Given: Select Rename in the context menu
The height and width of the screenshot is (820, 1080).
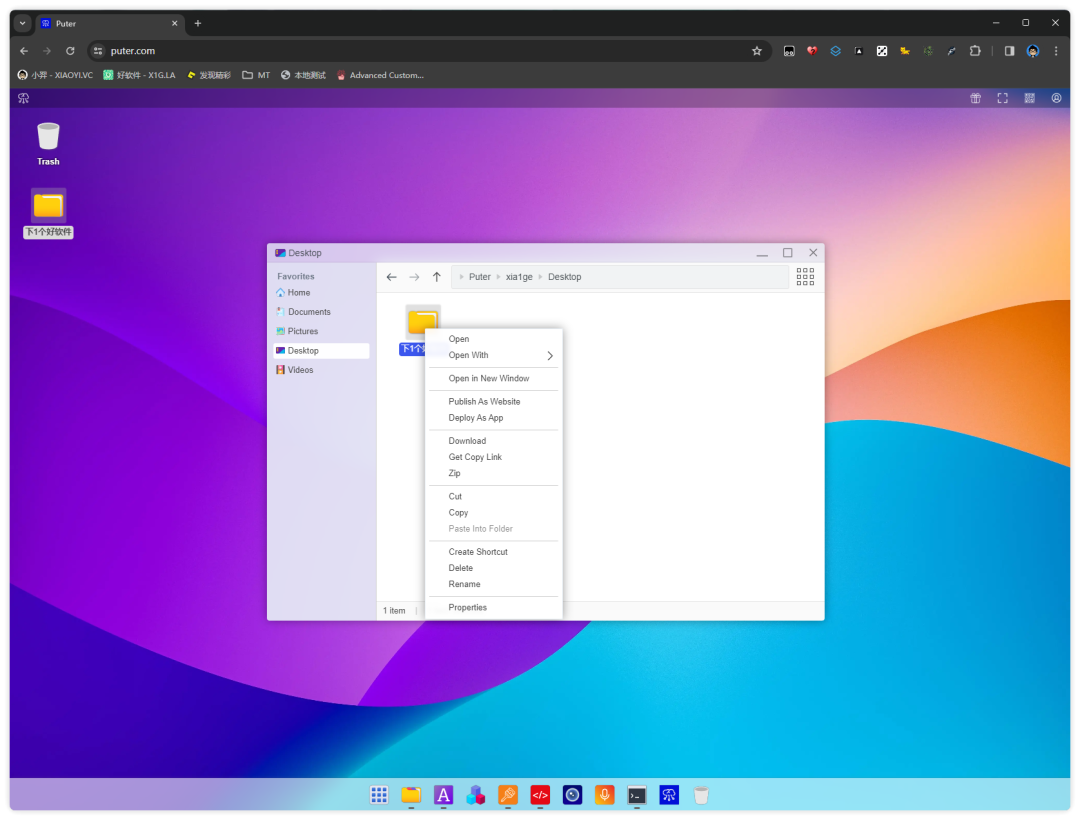Looking at the screenshot, I should [x=464, y=584].
